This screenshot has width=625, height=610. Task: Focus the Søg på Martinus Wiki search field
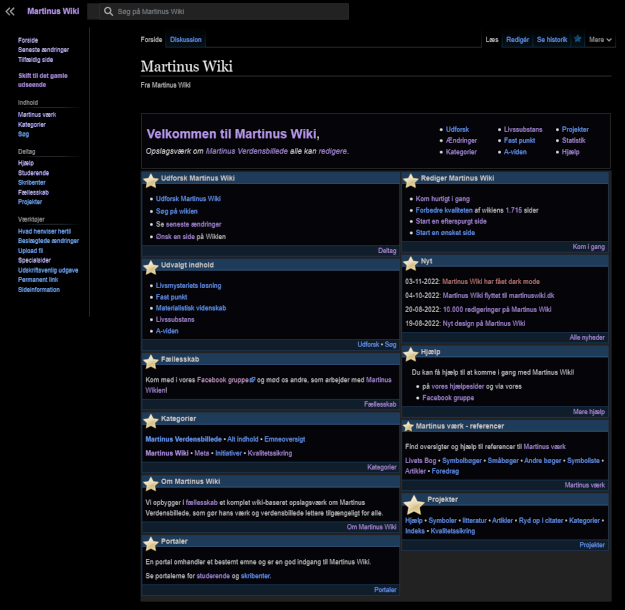[224, 12]
